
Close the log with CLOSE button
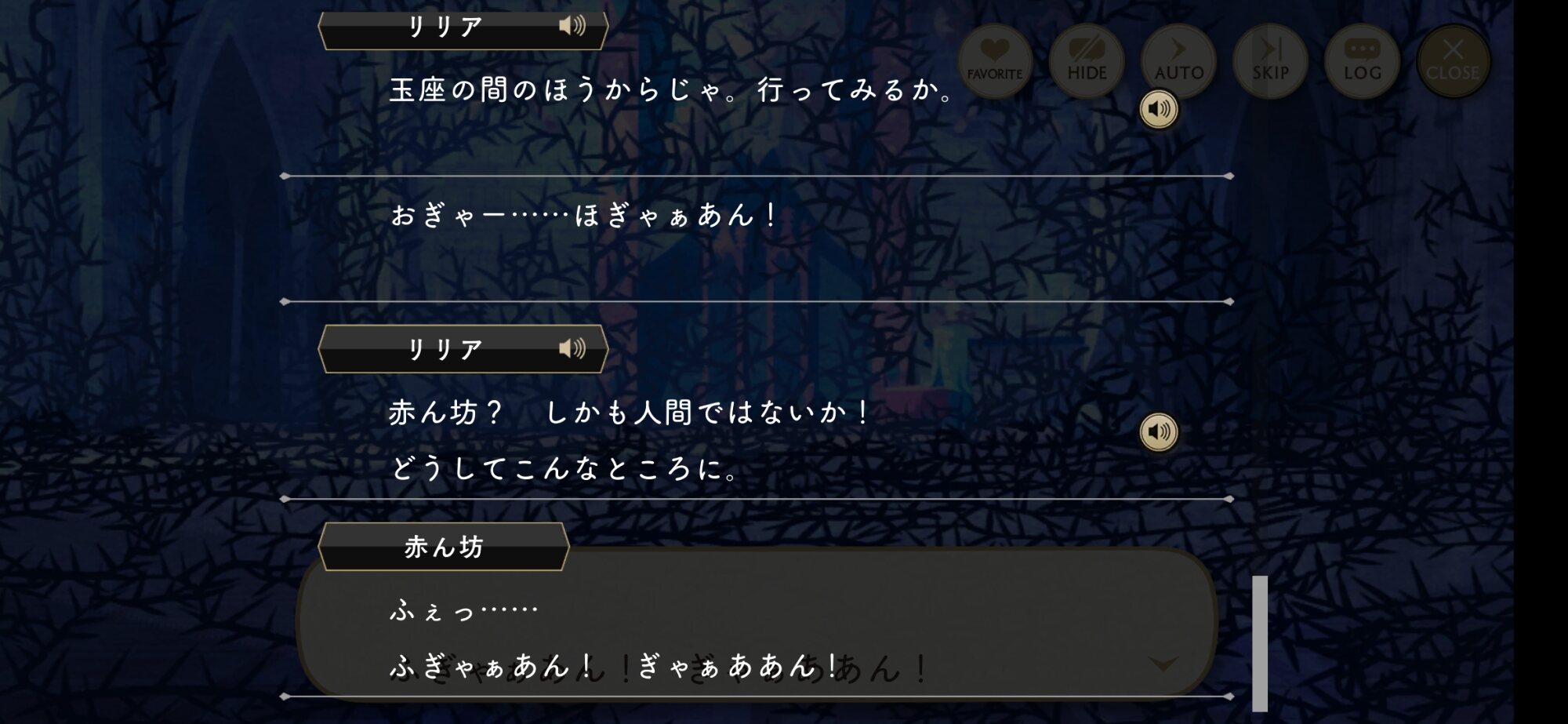point(1454,61)
